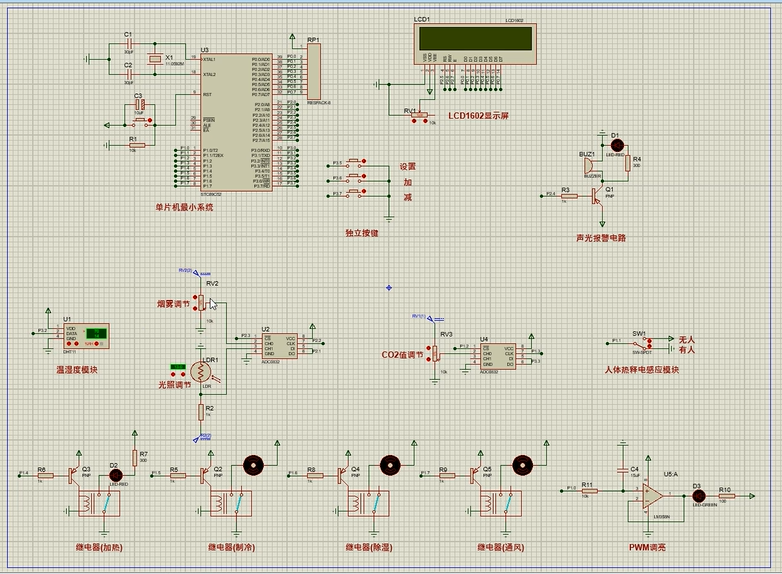Viewport: 782px width, 574px height.
Task: Click the LCD1602 display component
Action: tap(476, 40)
